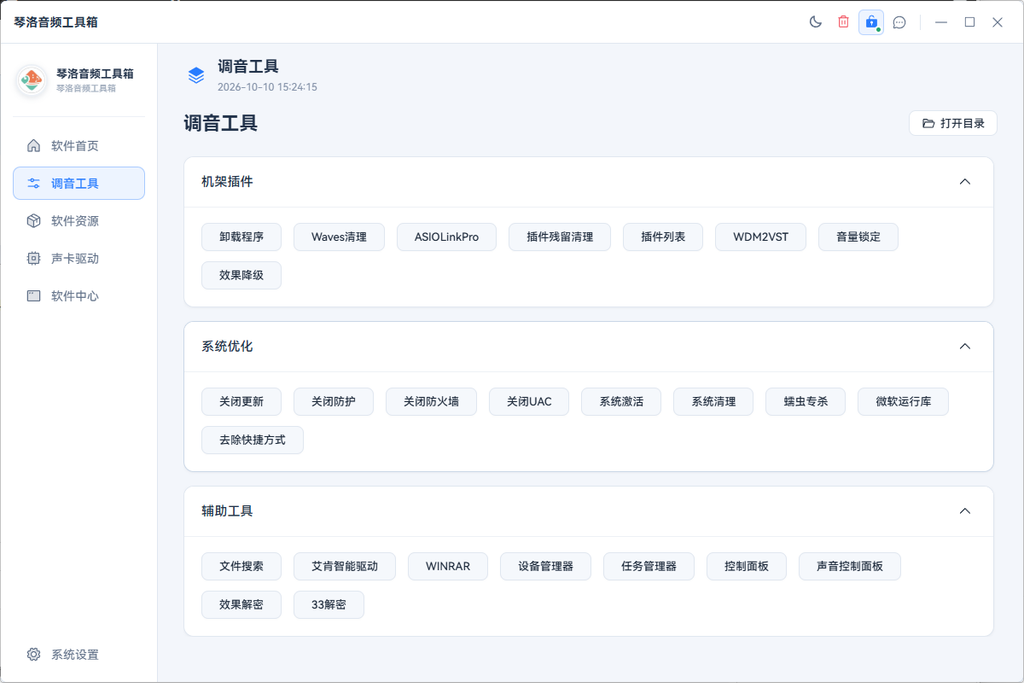Open 任务管理器
Viewport: 1024px width, 683px height.
(x=648, y=566)
